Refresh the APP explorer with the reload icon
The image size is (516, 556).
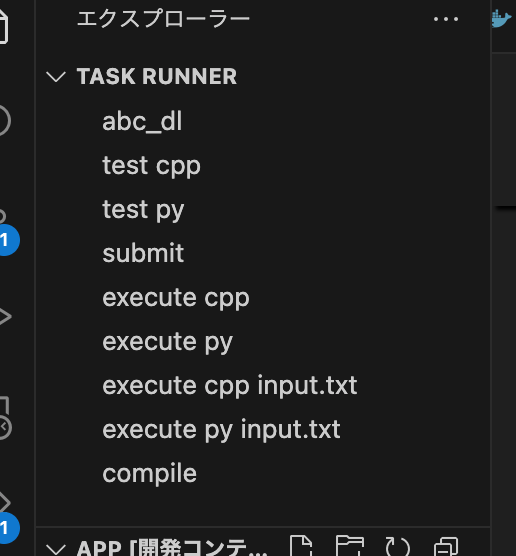pyautogui.click(x=398, y=547)
